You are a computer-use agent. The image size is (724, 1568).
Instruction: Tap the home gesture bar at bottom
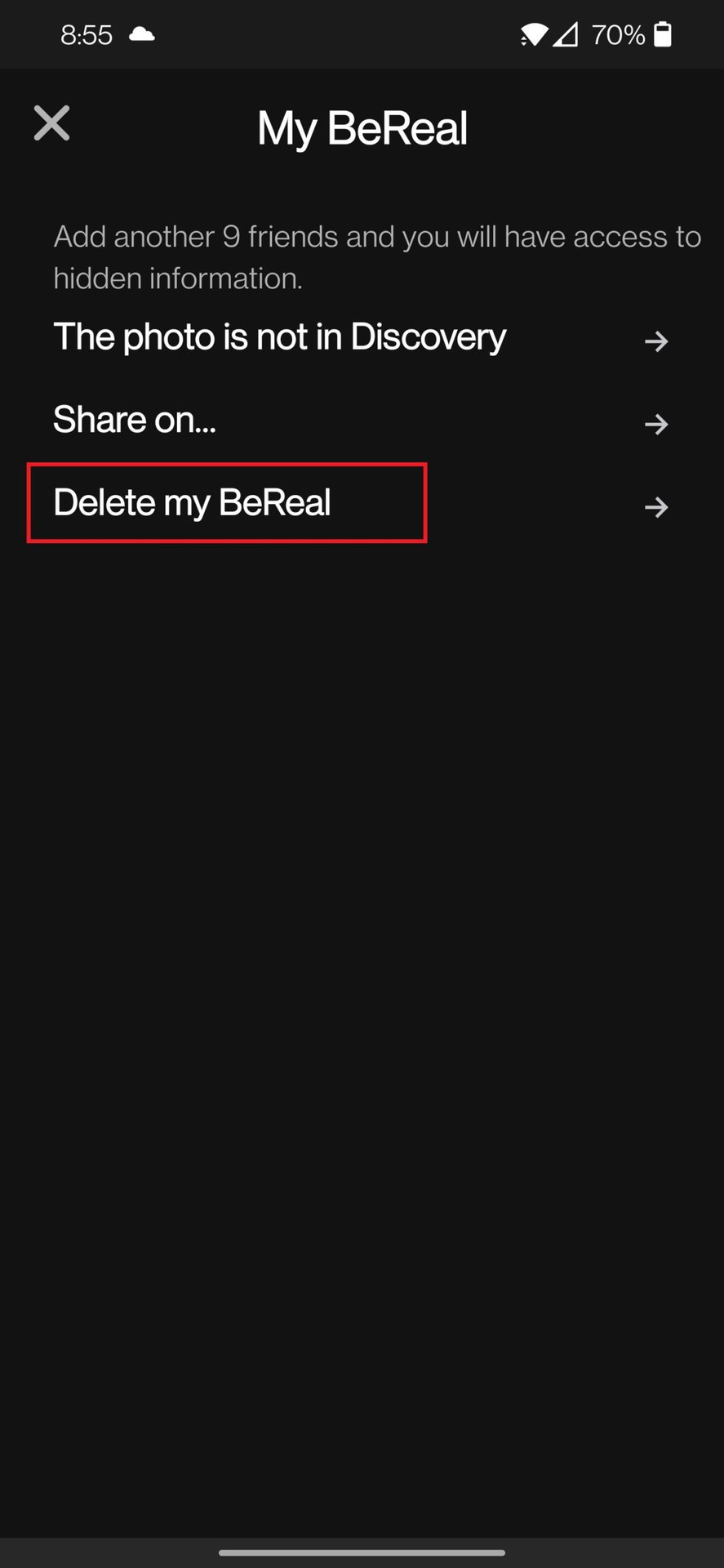pos(362,1552)
